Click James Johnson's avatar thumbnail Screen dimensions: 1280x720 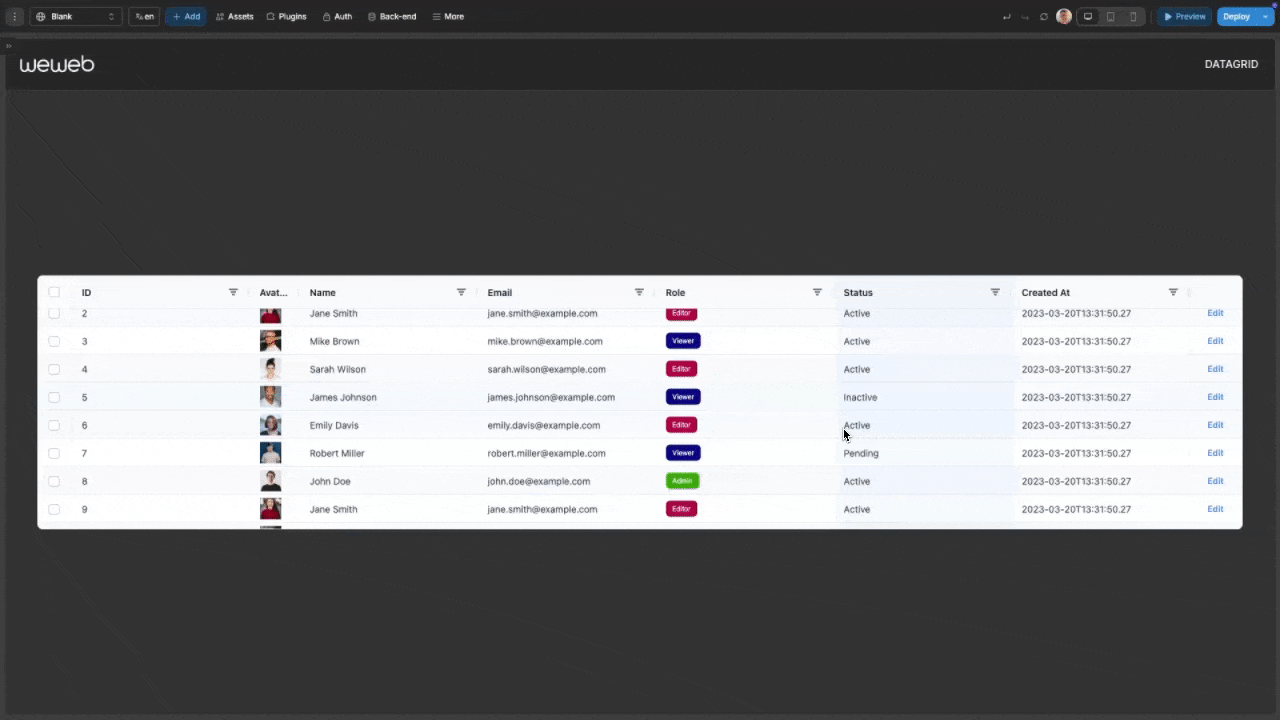click(270, 397)
